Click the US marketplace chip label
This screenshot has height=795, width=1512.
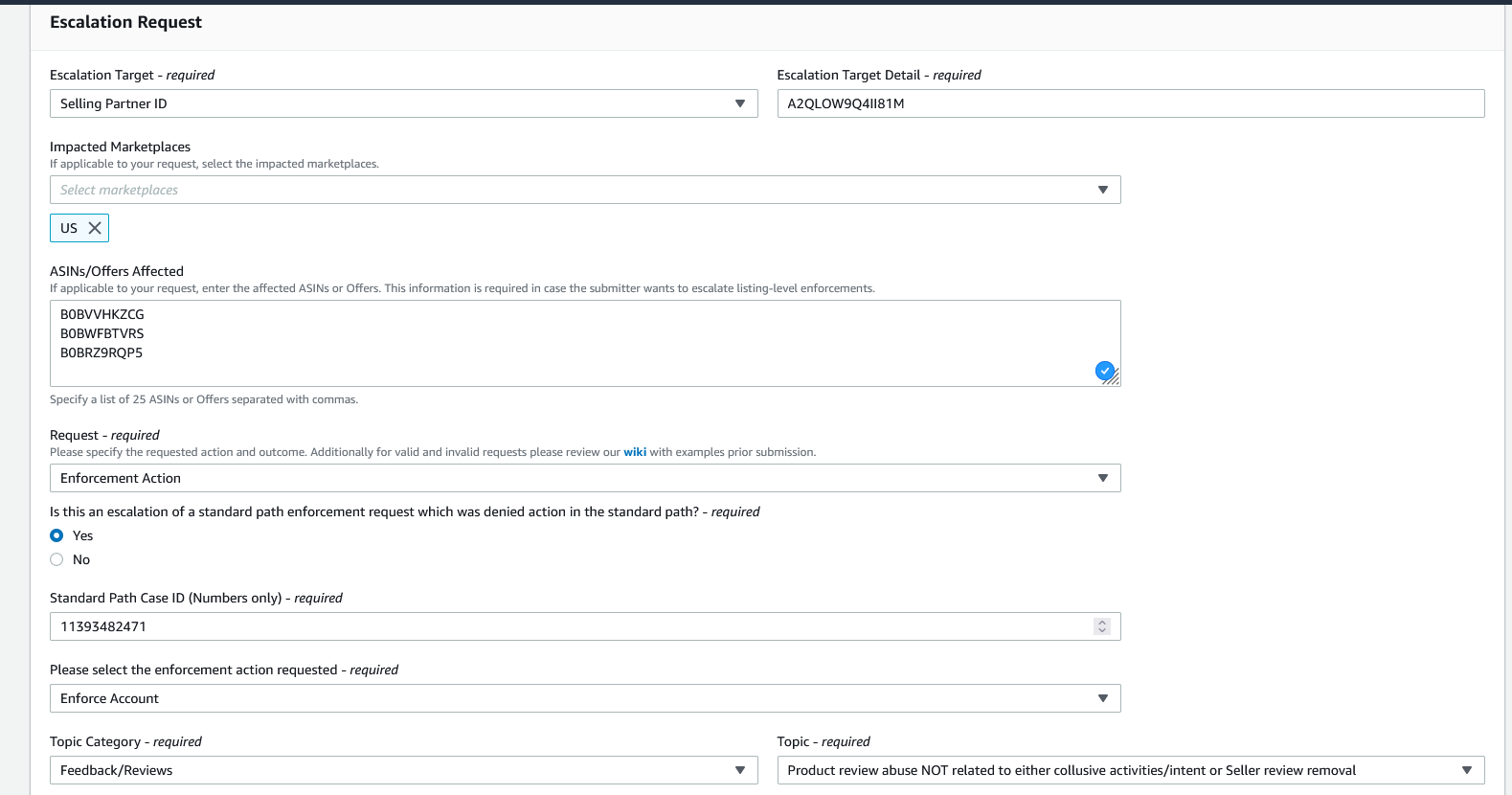(x=69, y=228)
